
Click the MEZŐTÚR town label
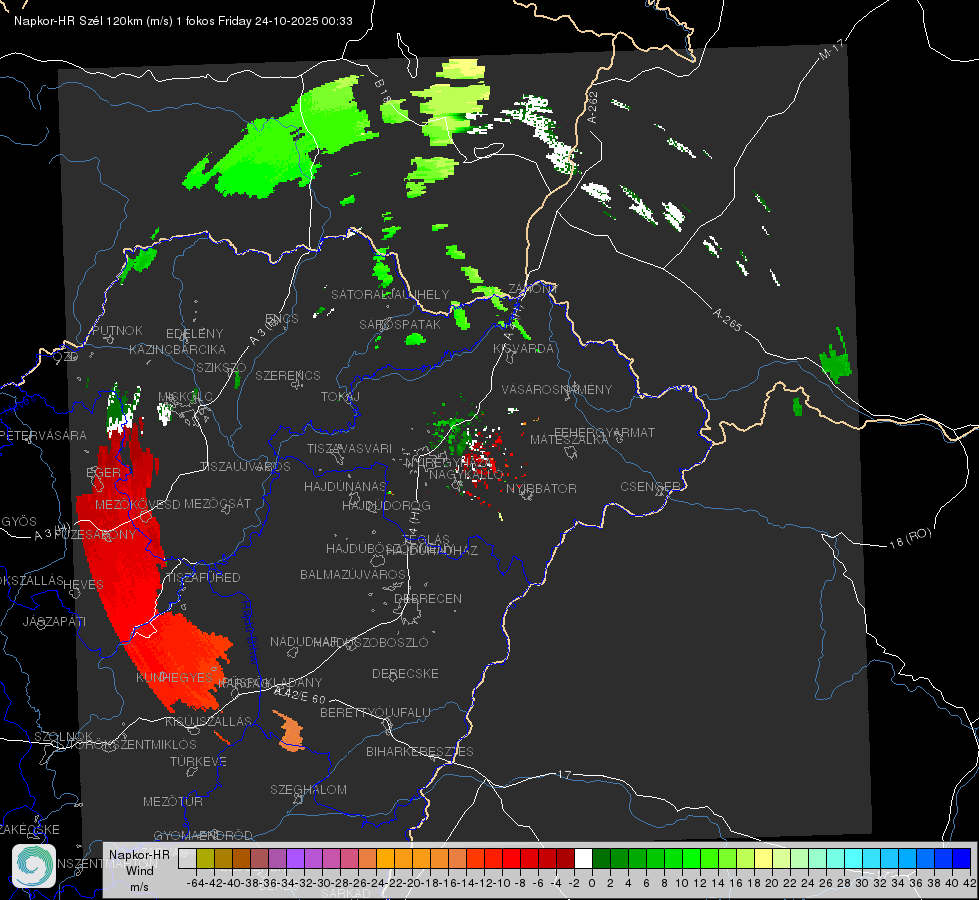point(173,801)
